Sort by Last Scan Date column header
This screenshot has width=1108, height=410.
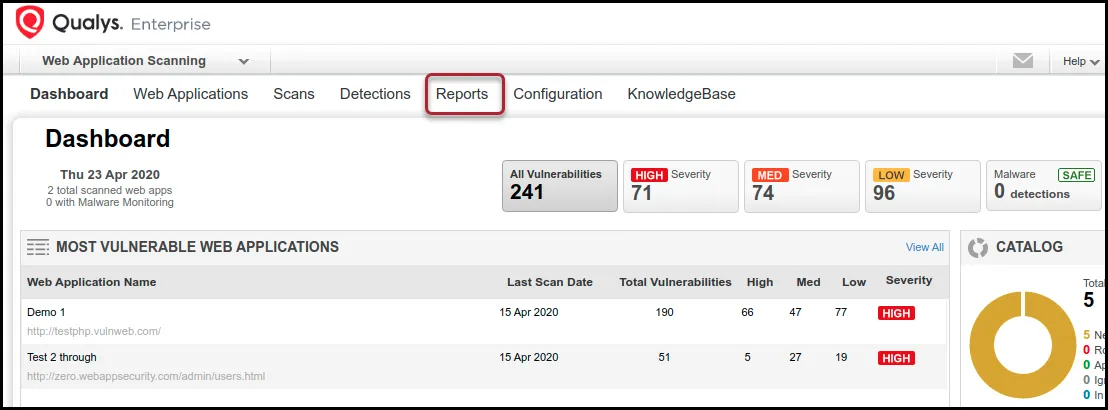[550, 282]
